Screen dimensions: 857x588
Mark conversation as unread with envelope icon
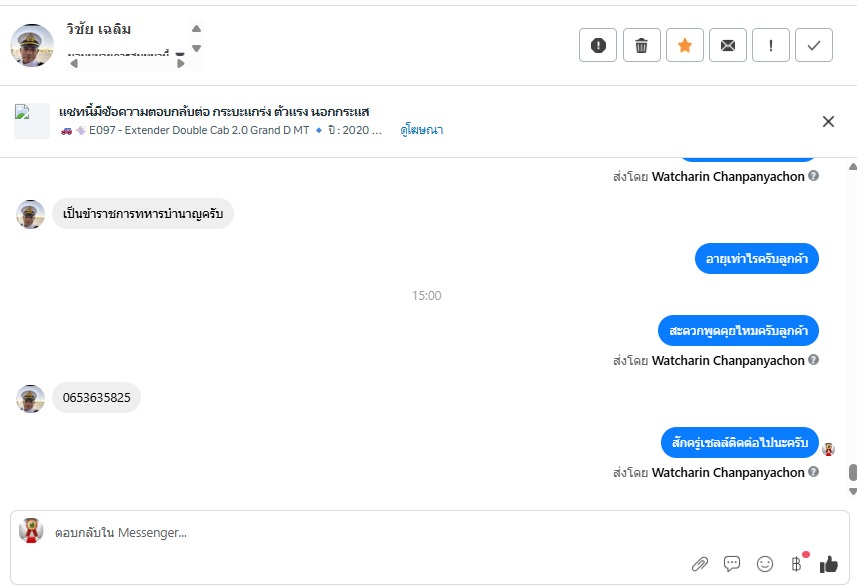(728, 45)
